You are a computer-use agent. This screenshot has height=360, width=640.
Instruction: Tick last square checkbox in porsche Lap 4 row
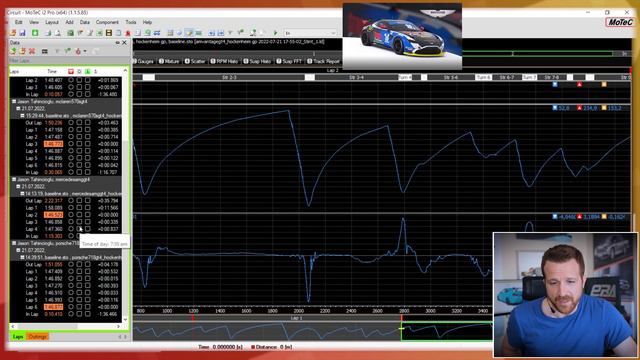coord(88,293)
